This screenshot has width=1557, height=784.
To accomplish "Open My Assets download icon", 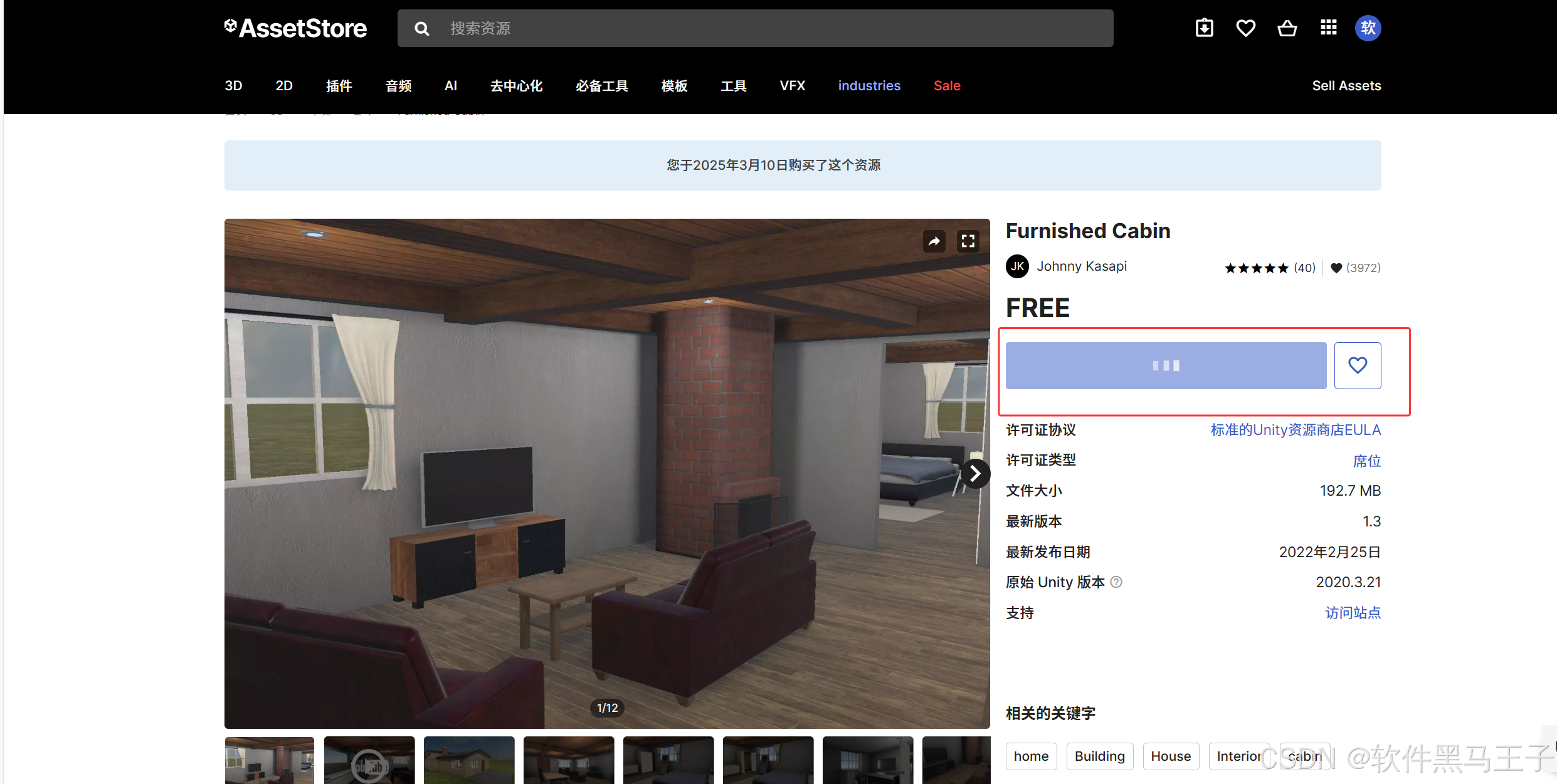I will (x=1204, y=28).
